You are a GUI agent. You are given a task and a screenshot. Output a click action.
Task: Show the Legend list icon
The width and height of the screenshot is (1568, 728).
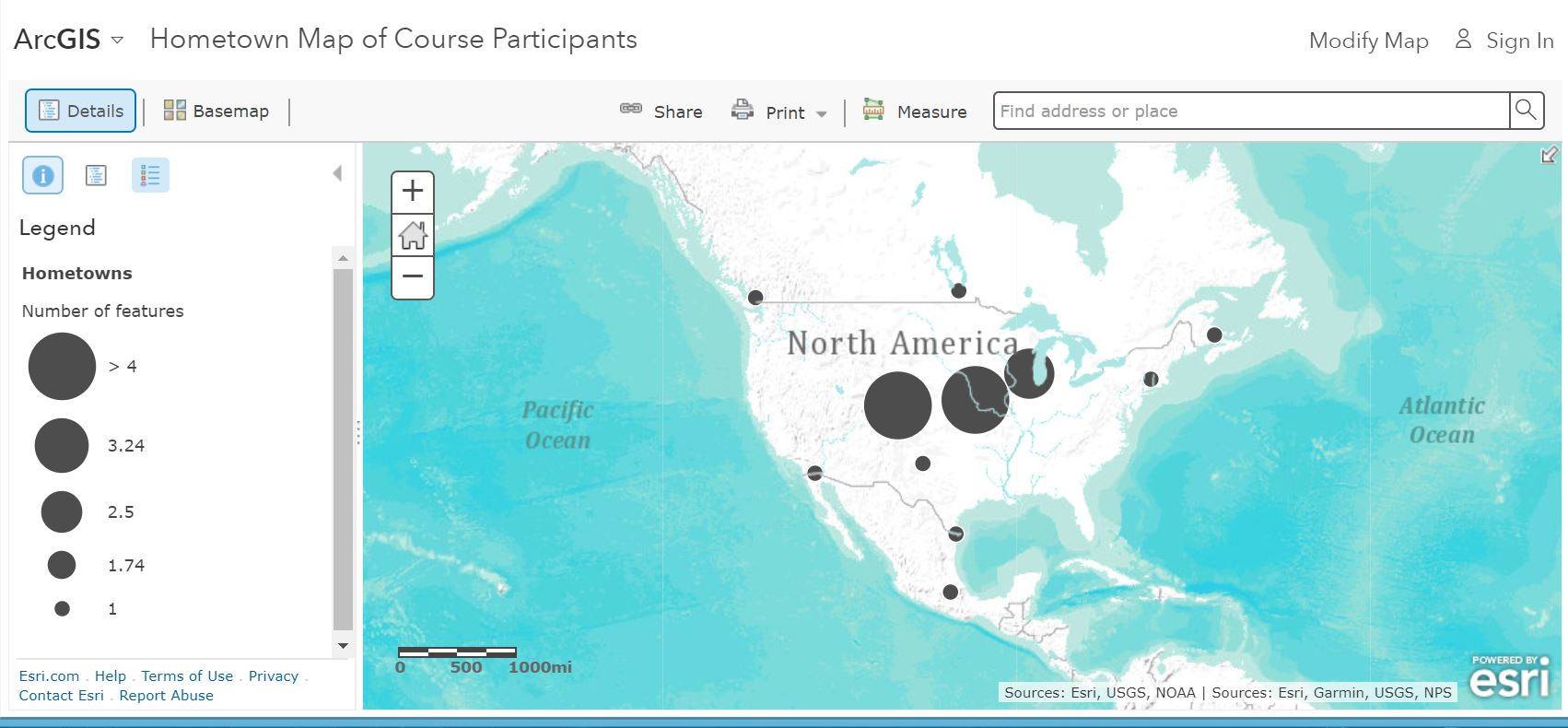[x=150, y=175]
